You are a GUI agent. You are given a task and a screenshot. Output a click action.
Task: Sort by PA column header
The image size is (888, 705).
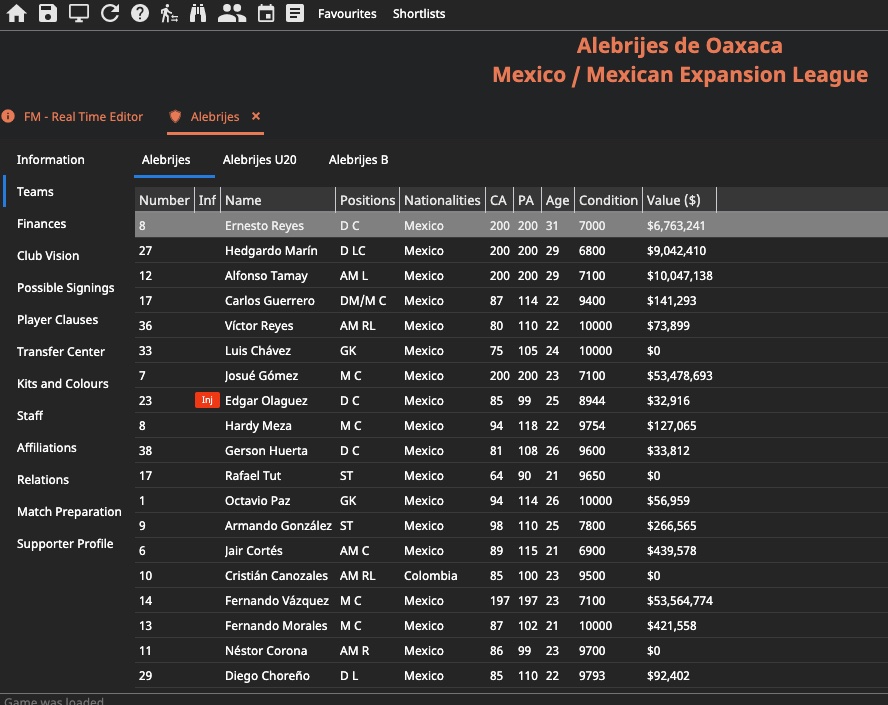tap(527, 200)
